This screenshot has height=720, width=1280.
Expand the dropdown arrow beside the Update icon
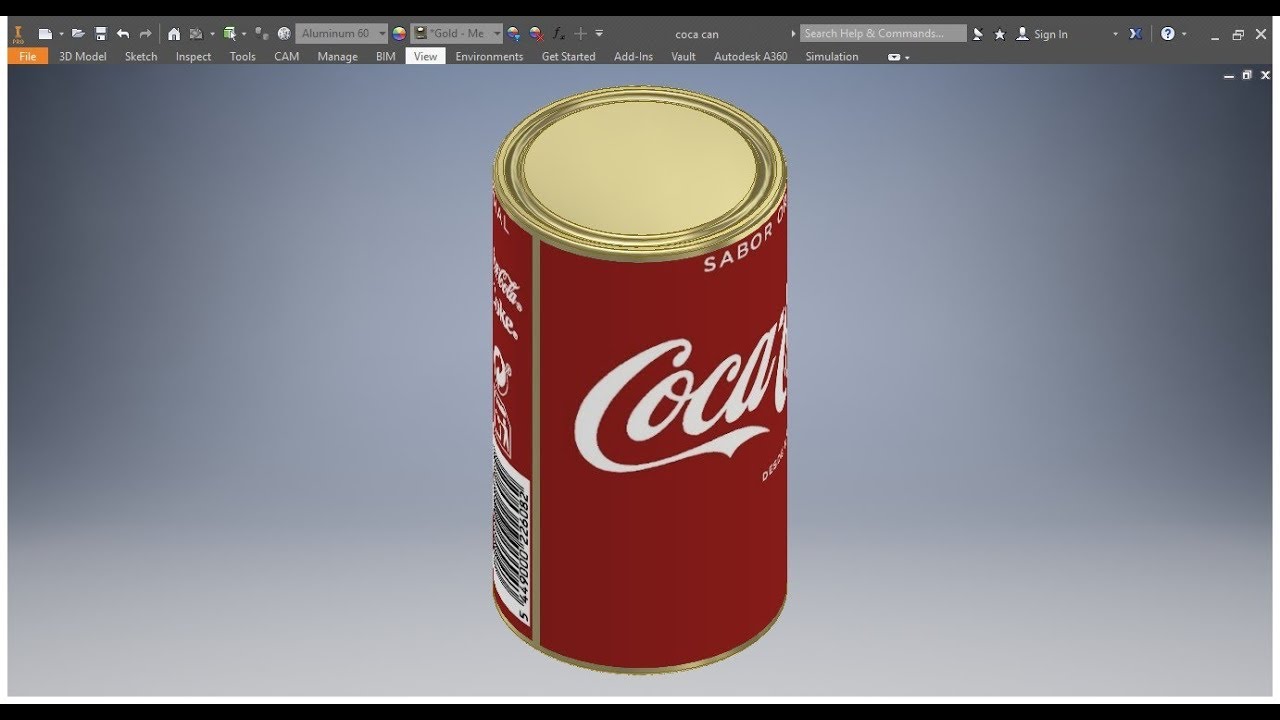pos(212,34)
